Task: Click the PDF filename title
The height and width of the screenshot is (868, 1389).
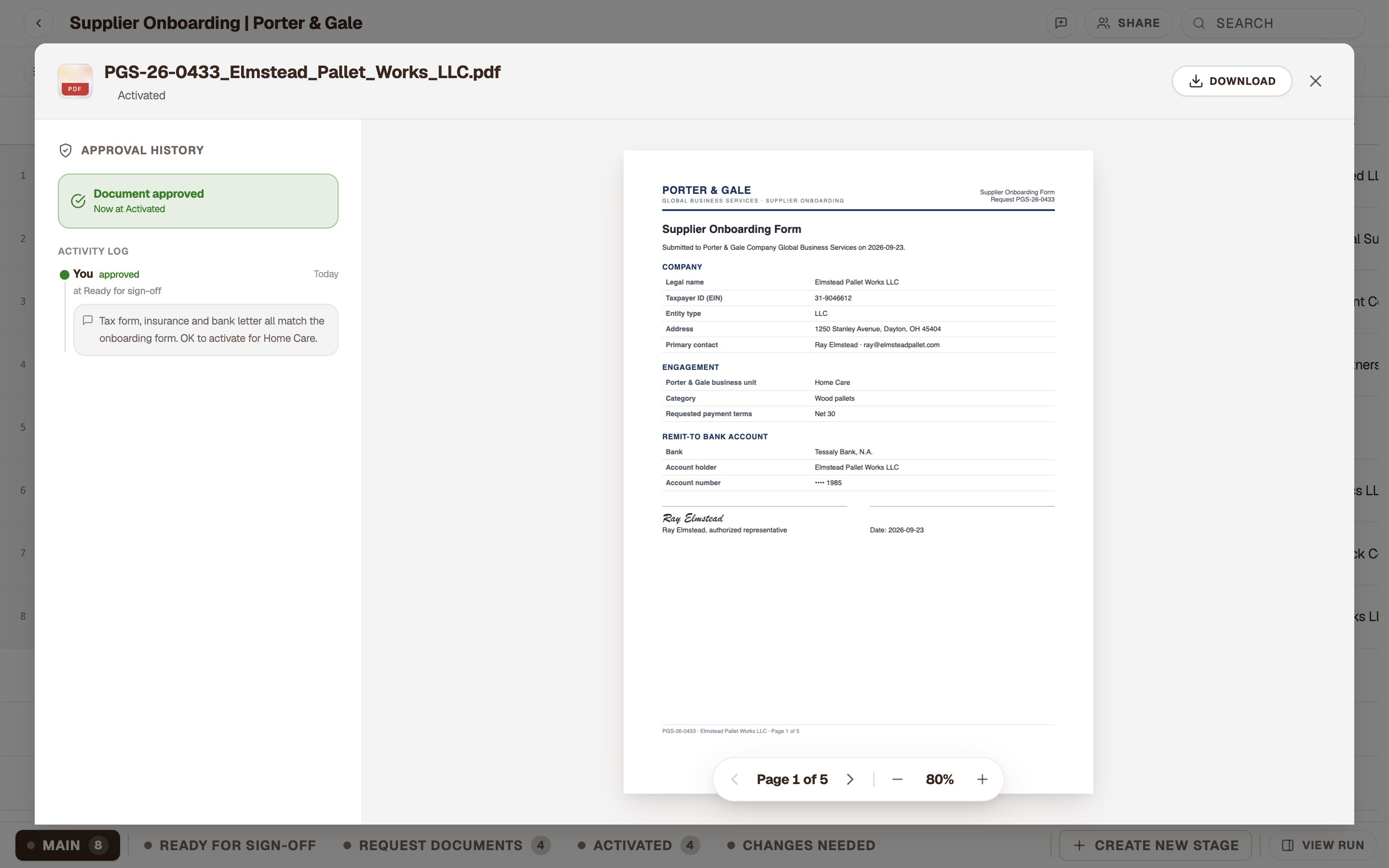Action: tap(302, 72)
